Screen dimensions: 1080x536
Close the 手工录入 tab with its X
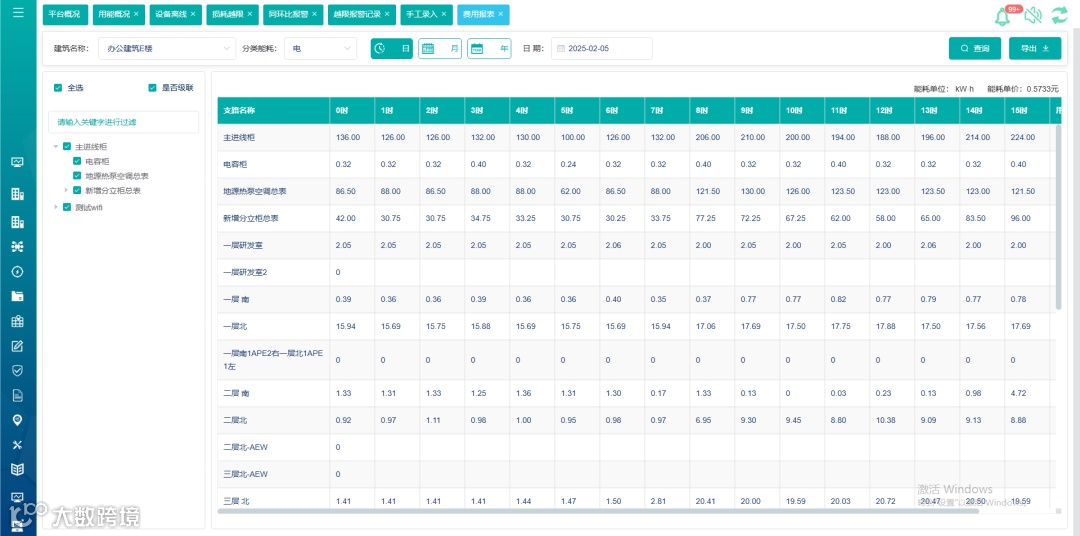[x=444, y=14]
